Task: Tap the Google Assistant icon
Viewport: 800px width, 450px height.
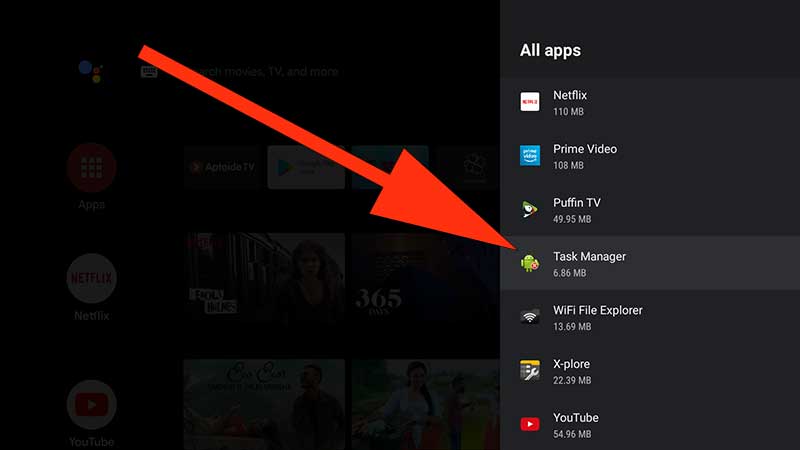Action: [91, 71]
